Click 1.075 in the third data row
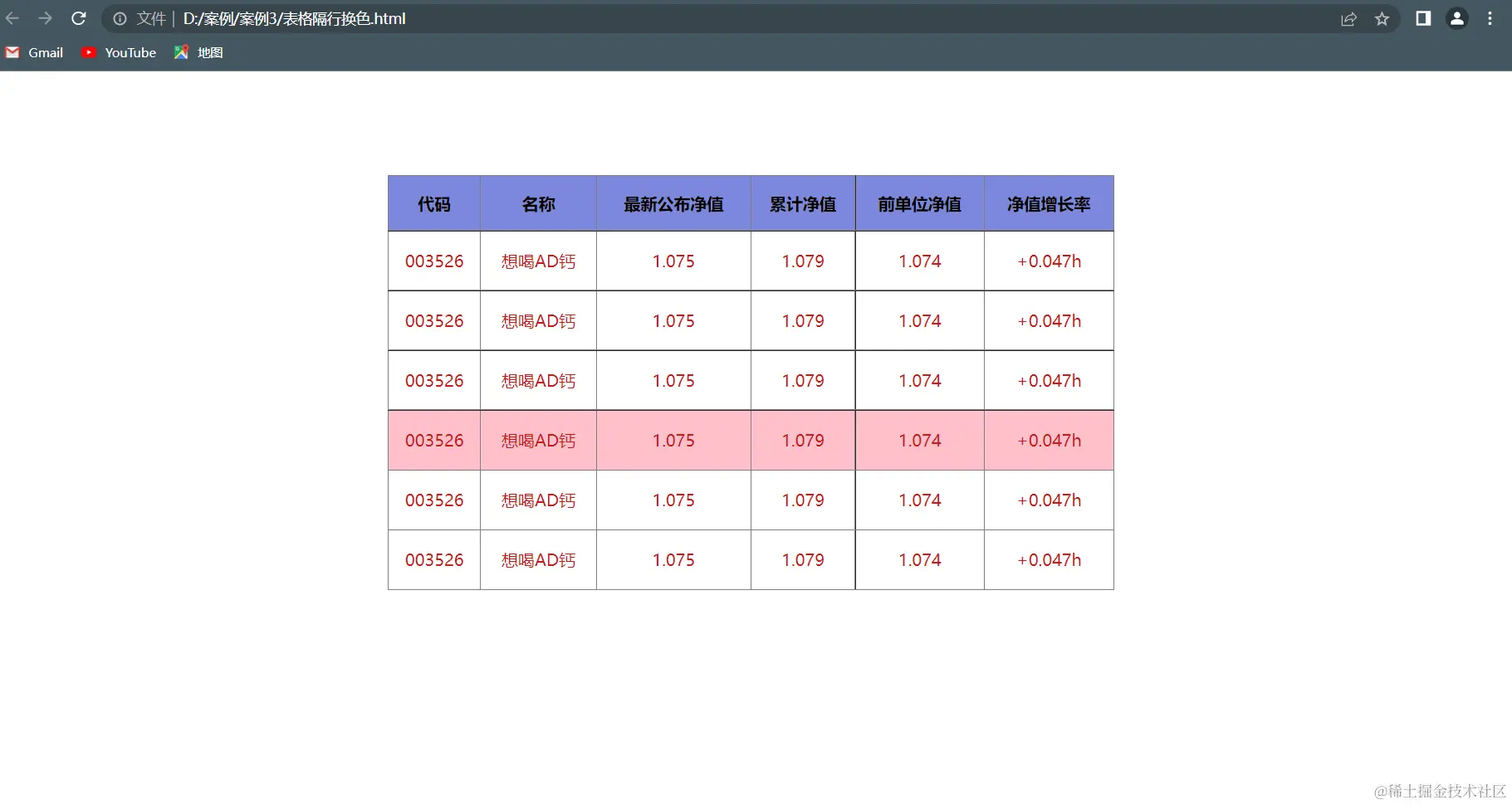Viewport: 1512px width, 805px height. (673, 381)
